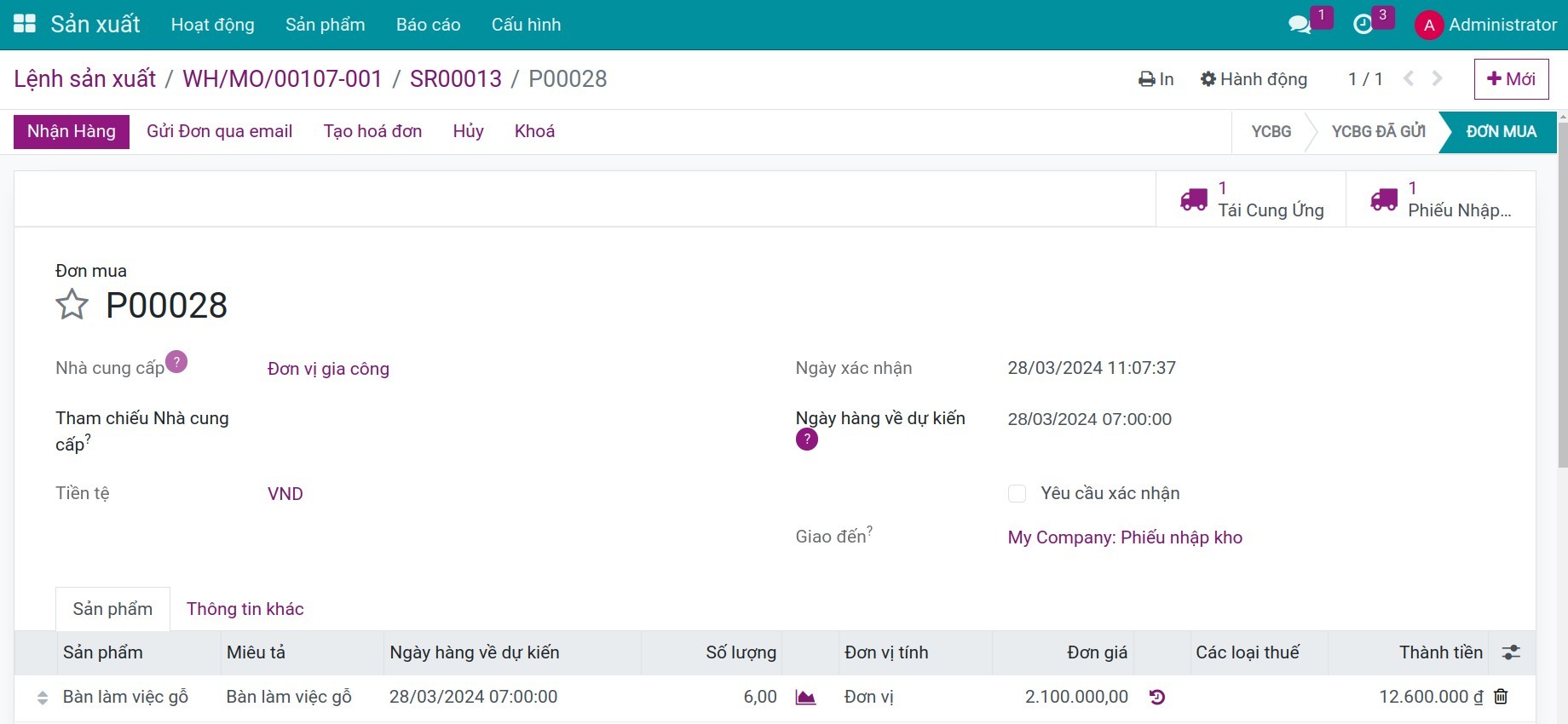Click the price history icon next to 2.100.000,00
Screen dimensions: 1568x724
[x=1156, y=697]
